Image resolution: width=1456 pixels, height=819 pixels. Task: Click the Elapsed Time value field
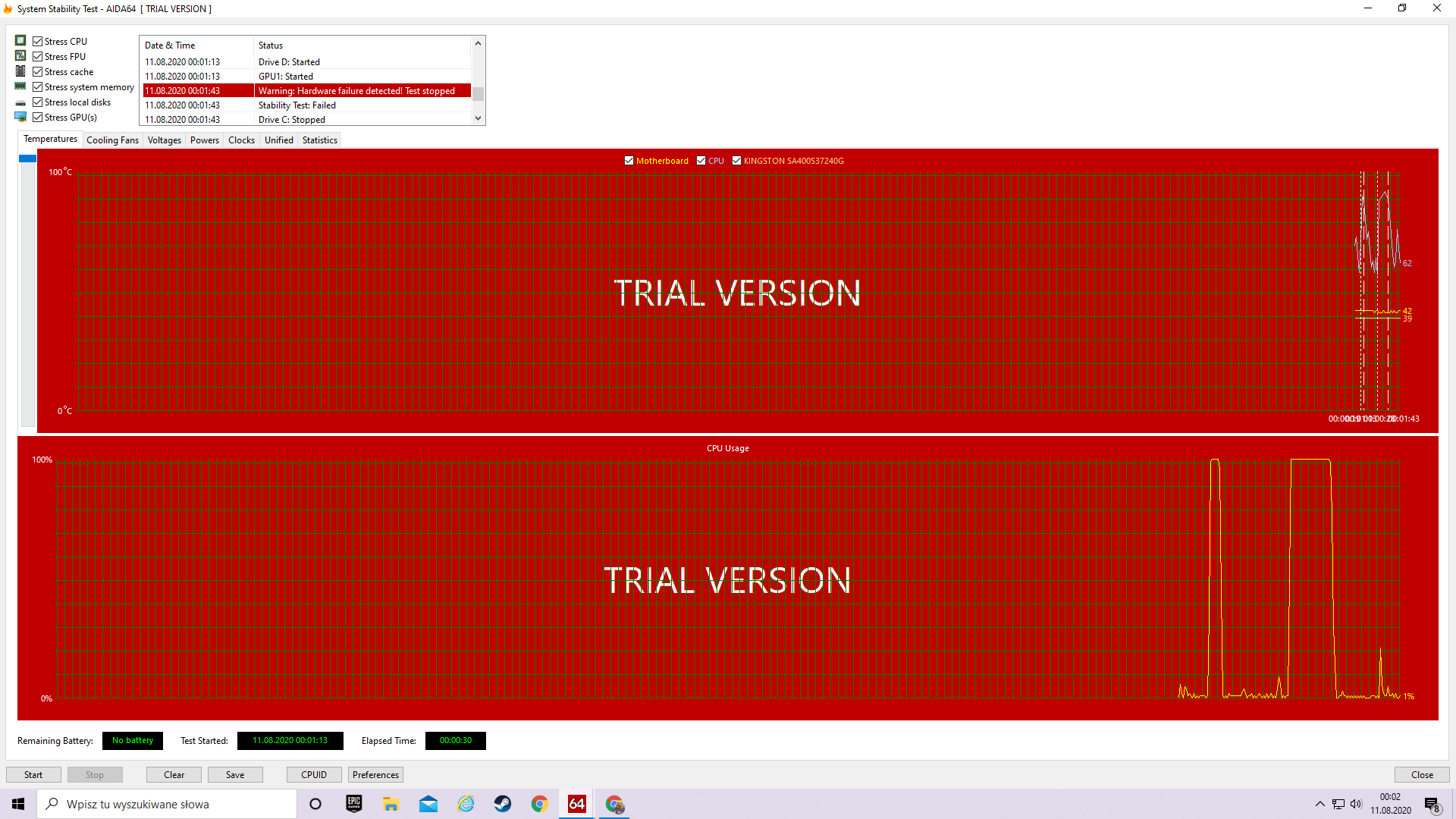click(455, 741)
